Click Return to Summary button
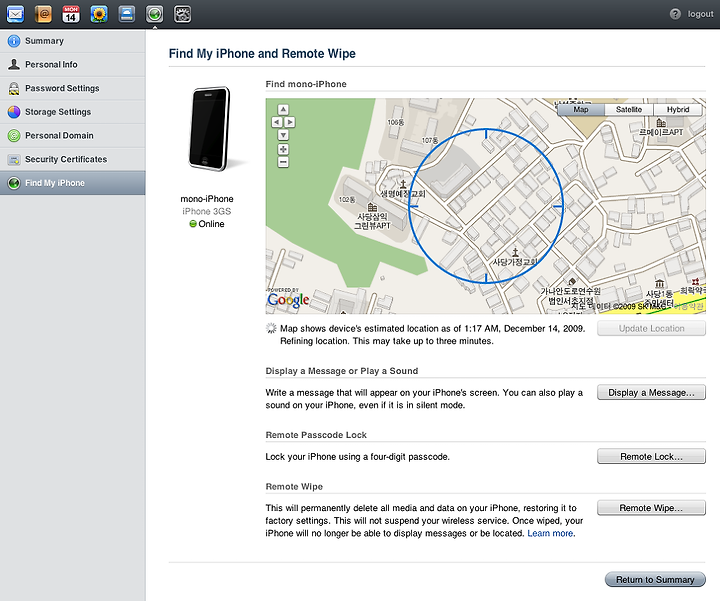This screenshot has height=601, width=720. tap(655, 579)
